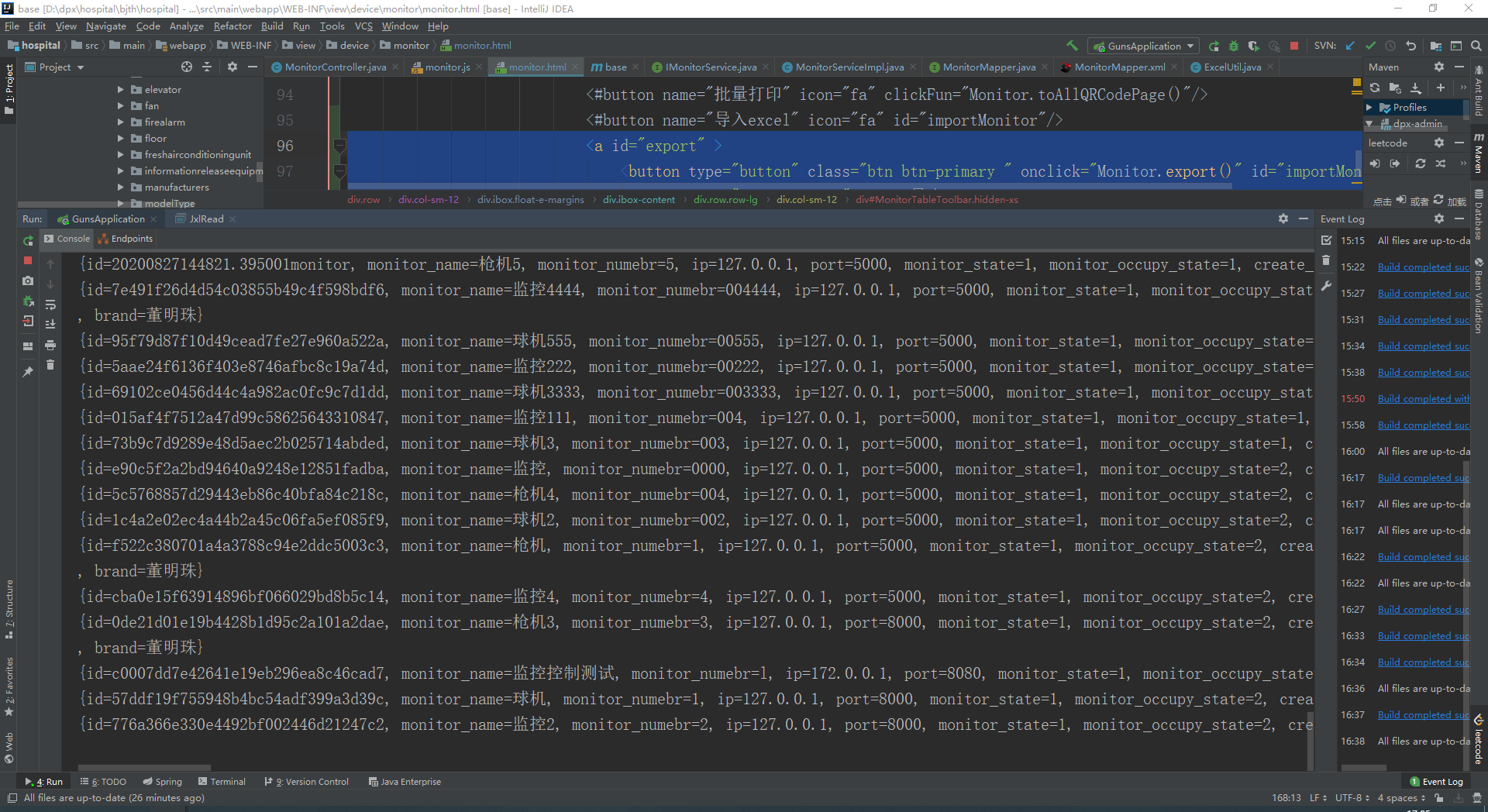Update project from SVN with blue arrow
Screen dimensions: 1488x812
pos(1350,46)
